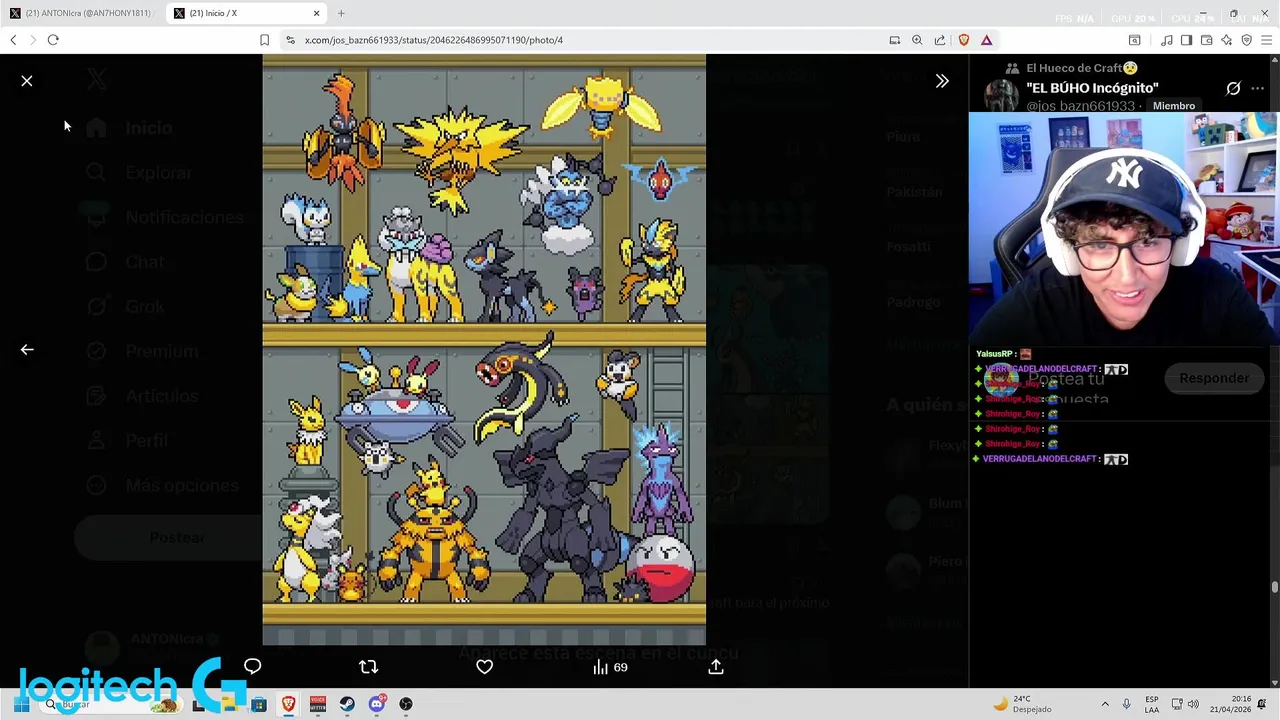Go to Inicio in sidebar
This screenshot has height=720, width=1280.
coord(130,128)
